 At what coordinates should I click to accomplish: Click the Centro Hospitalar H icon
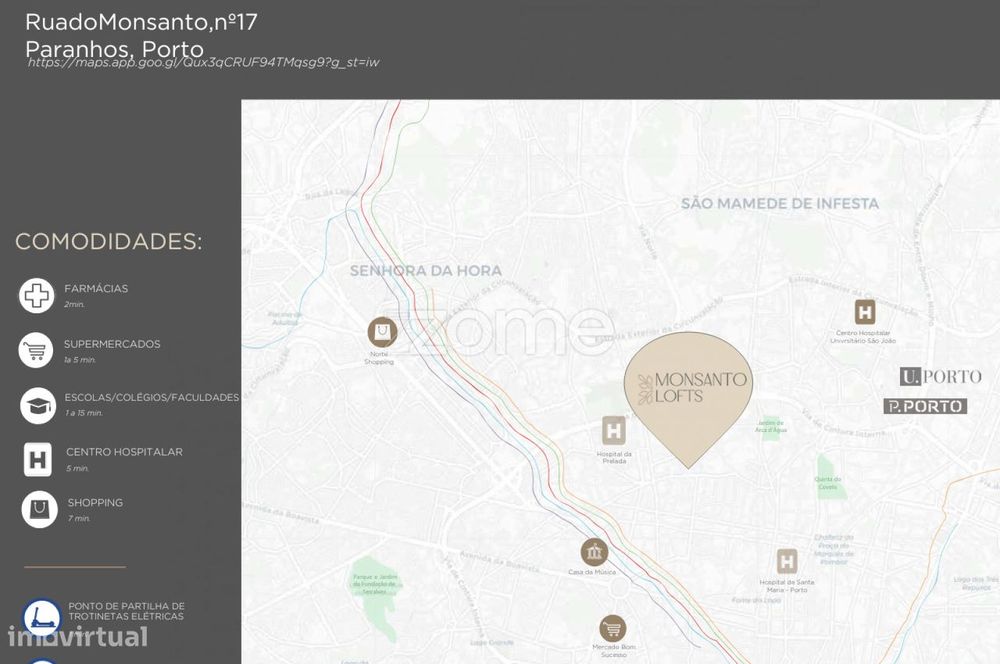pyautogui.click(x=38, y=459)
